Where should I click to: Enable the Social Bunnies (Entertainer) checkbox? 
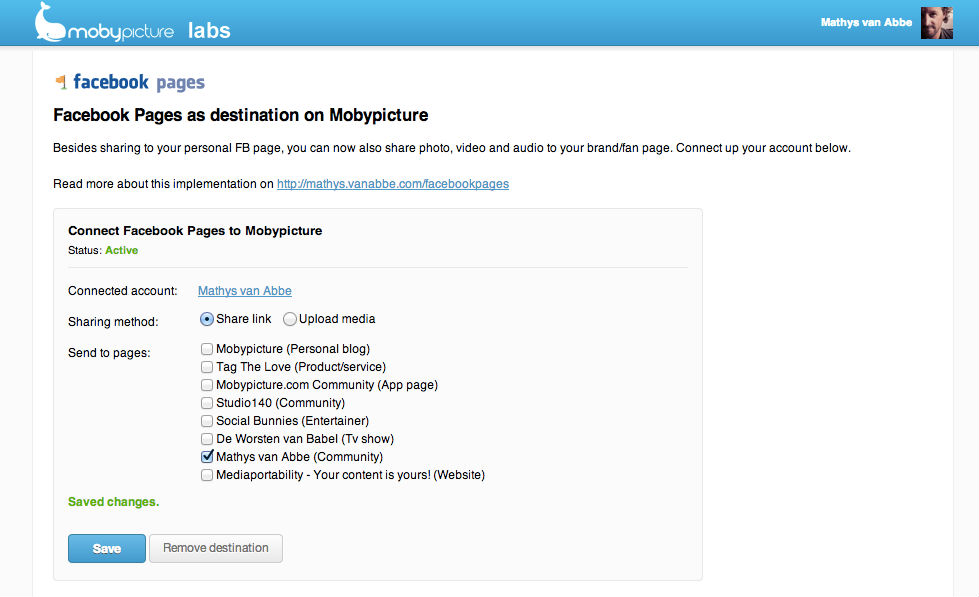click(207, 421)
